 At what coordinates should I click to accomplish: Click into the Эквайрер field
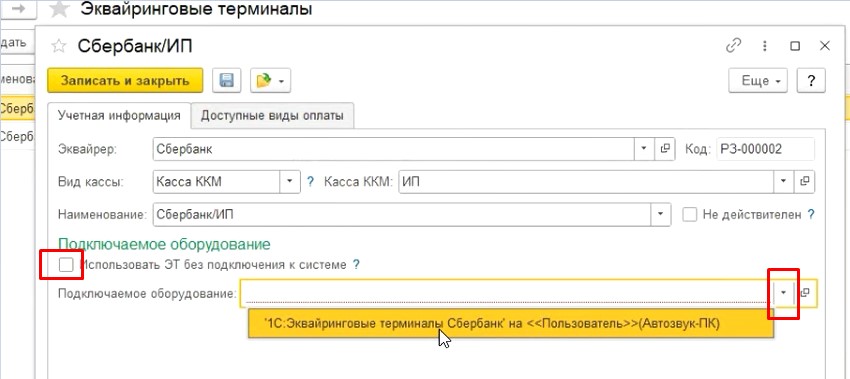click(394, 149)
